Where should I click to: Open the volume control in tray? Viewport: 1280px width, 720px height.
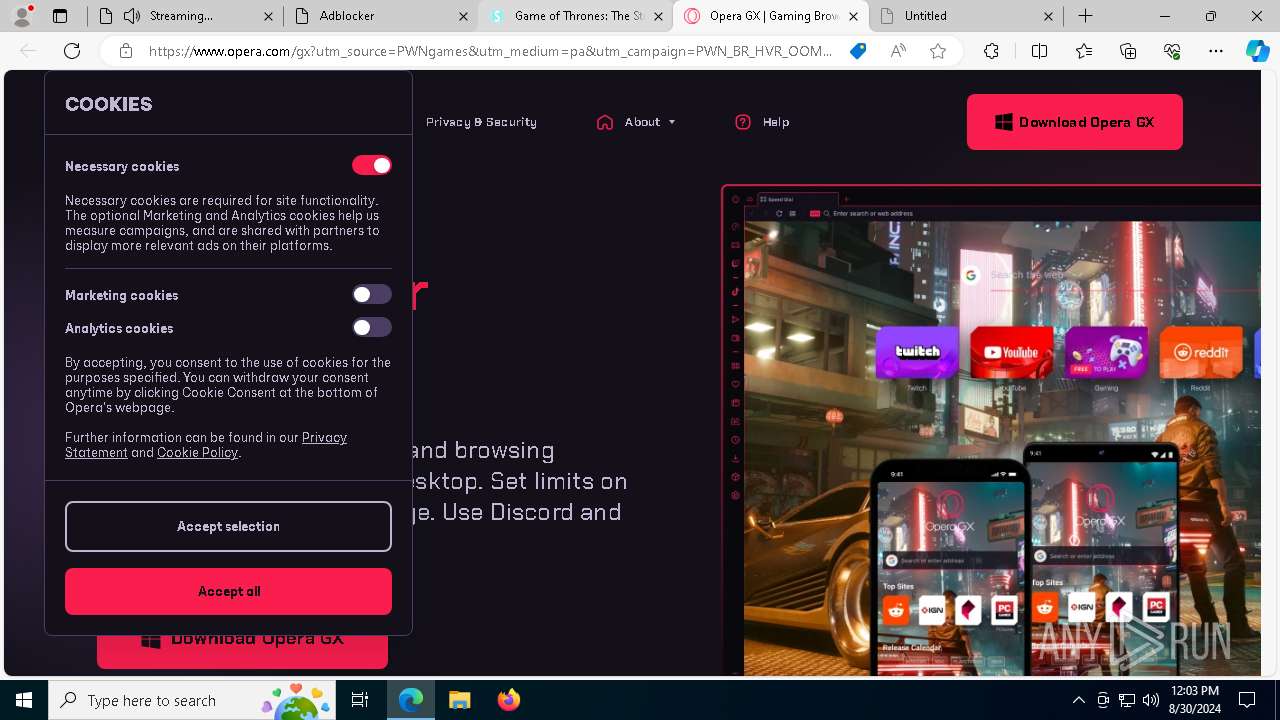[1150, 700]
